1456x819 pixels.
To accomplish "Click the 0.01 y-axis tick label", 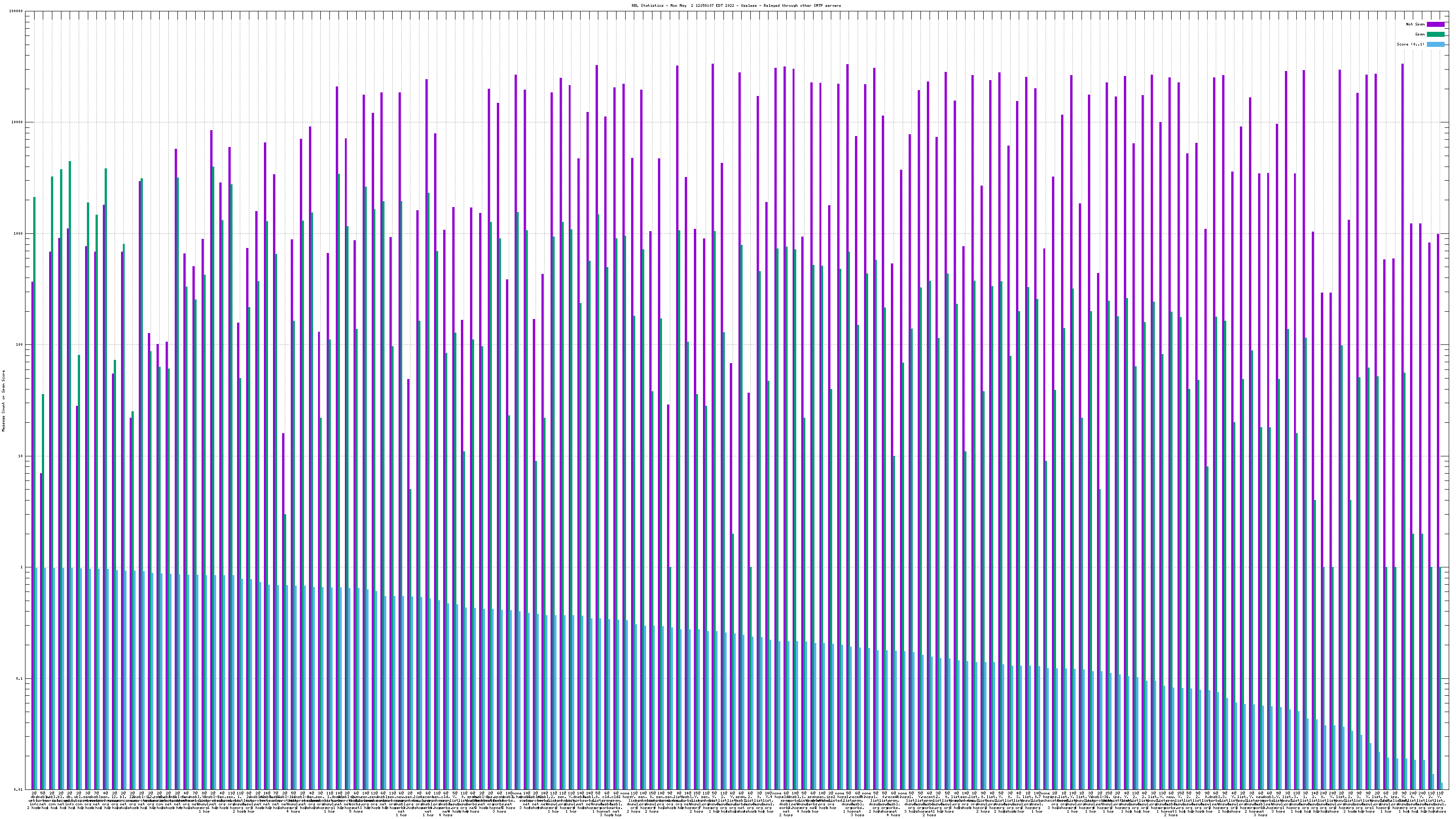I will pyautogui.click(x=19, y=789).
